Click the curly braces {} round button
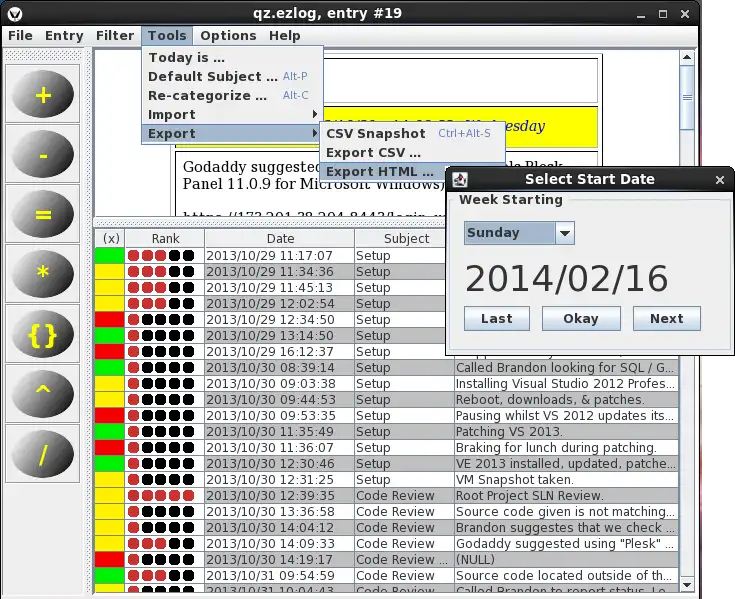This screenshot has width=735, height=599. click(x=43, y=335)
